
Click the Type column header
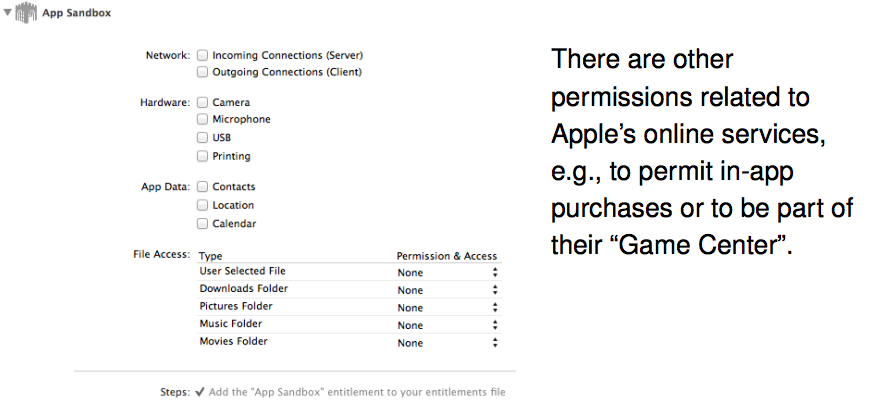click(x=211, y=256)
